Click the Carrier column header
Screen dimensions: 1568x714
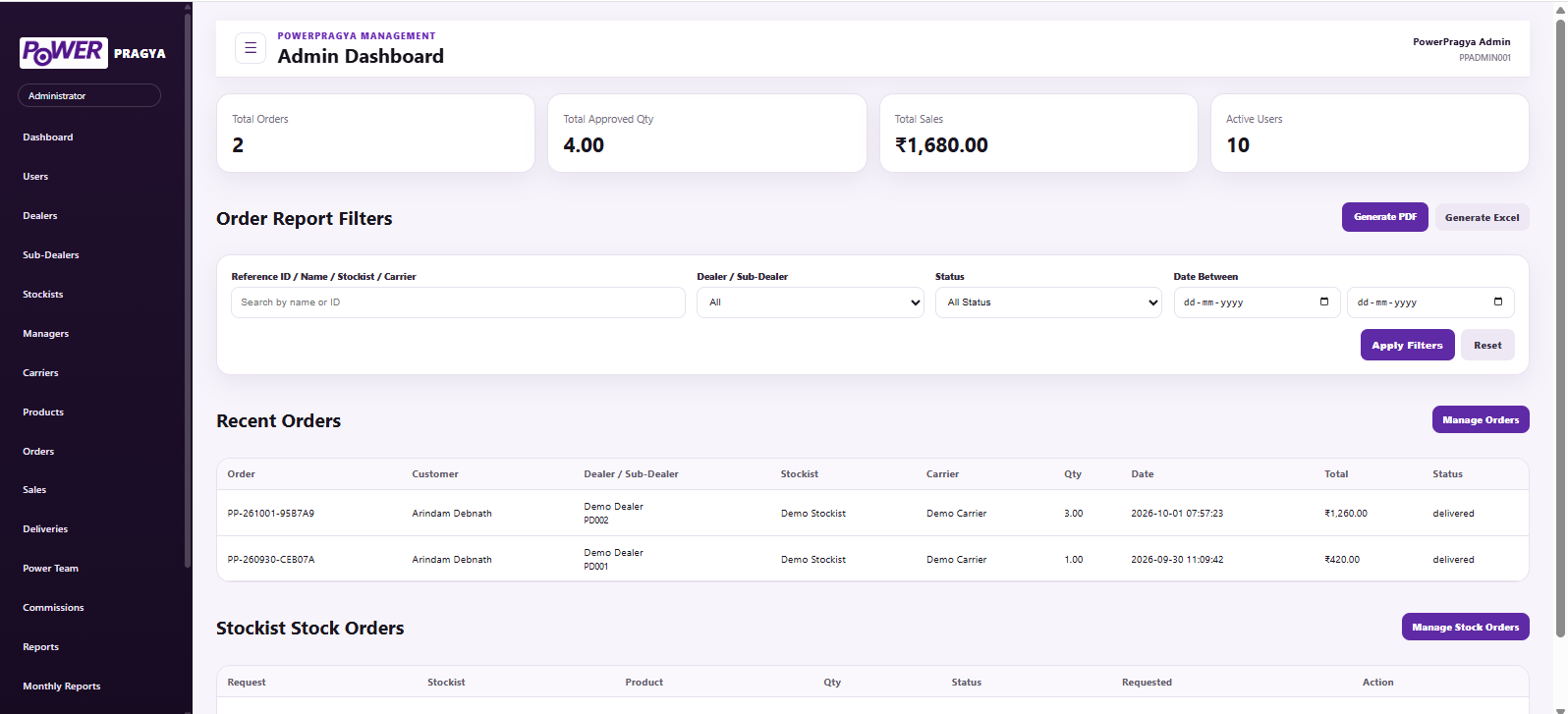click(x=942, y=474)
